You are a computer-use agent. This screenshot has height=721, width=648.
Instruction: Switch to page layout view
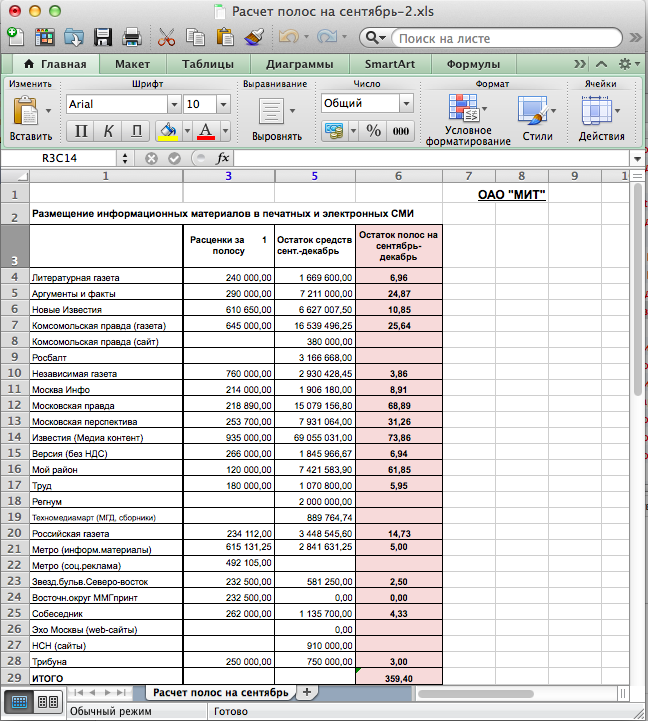tap(47, 702)
